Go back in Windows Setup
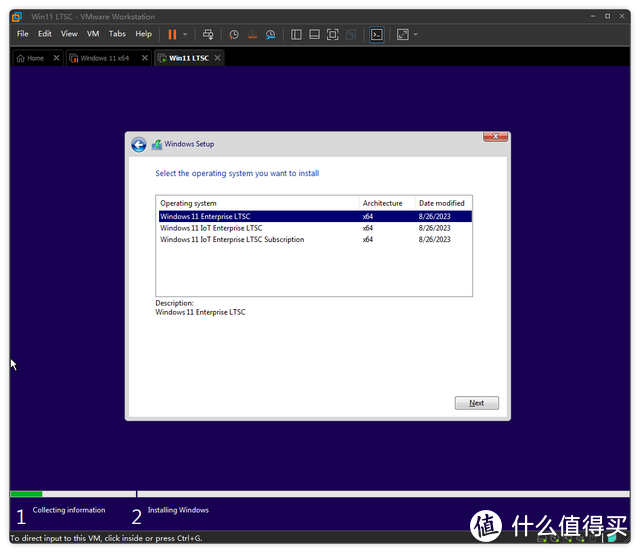This screenshot has width=640, height=553. click(x=139, y=144)
